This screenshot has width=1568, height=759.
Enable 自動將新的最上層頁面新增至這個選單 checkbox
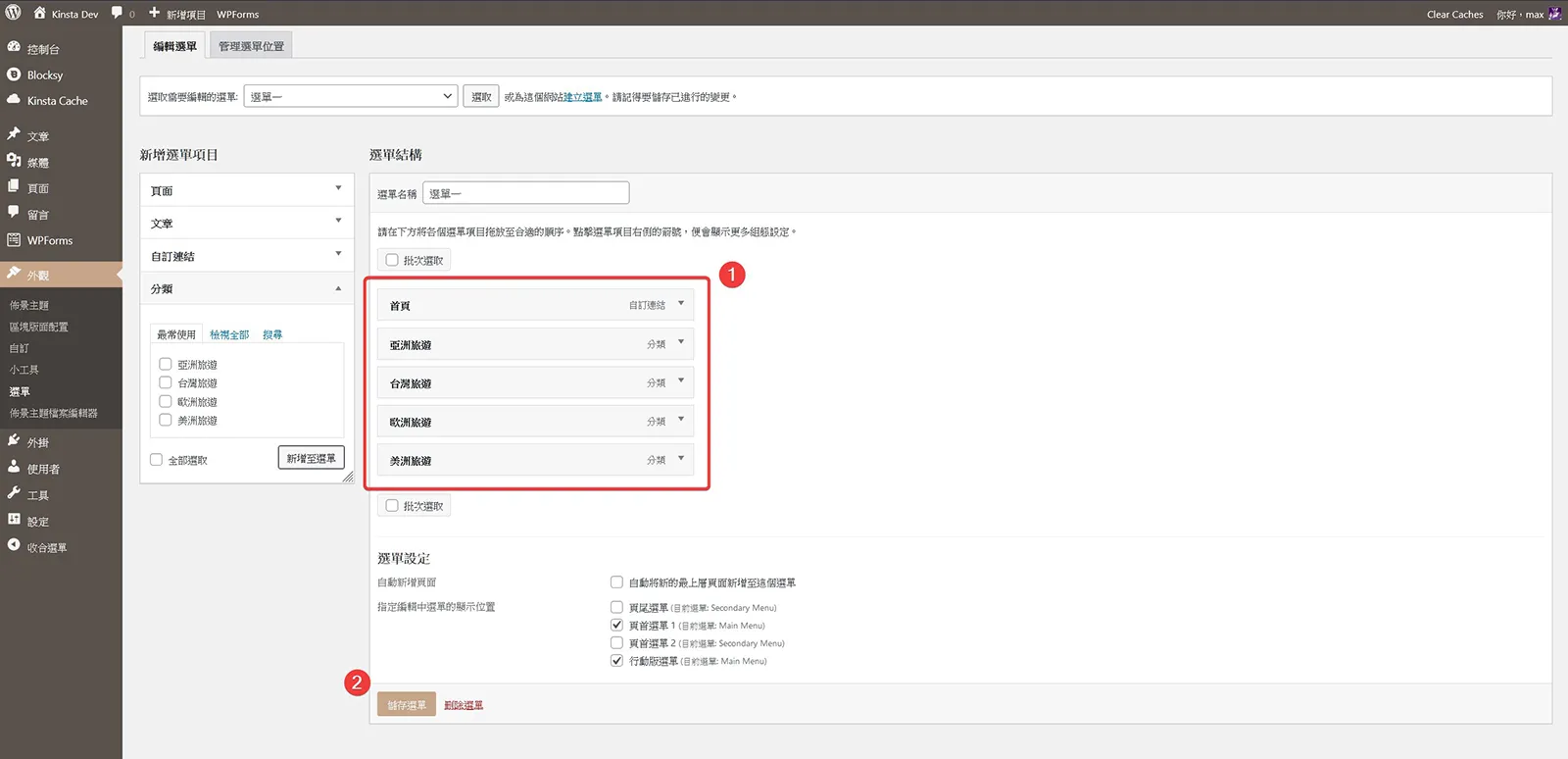point(616,582)
